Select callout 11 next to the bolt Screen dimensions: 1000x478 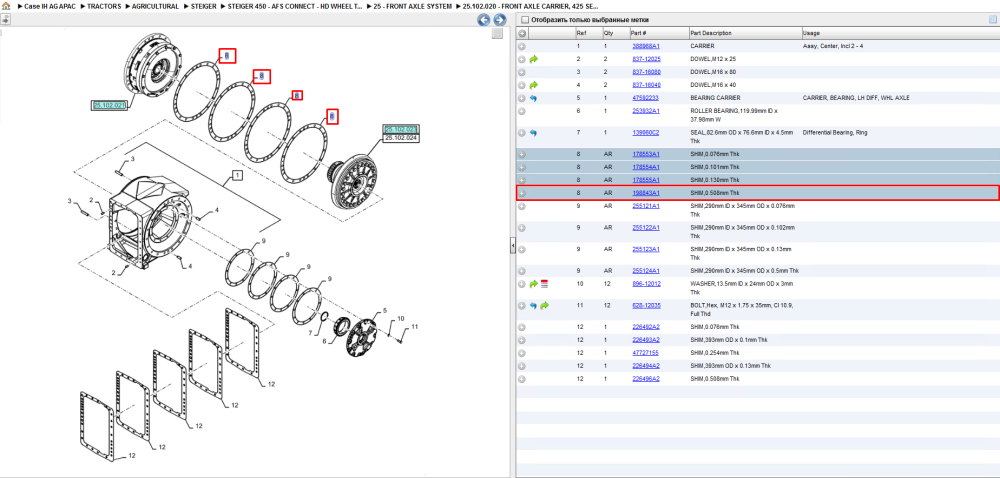click(x=414, y=326)
